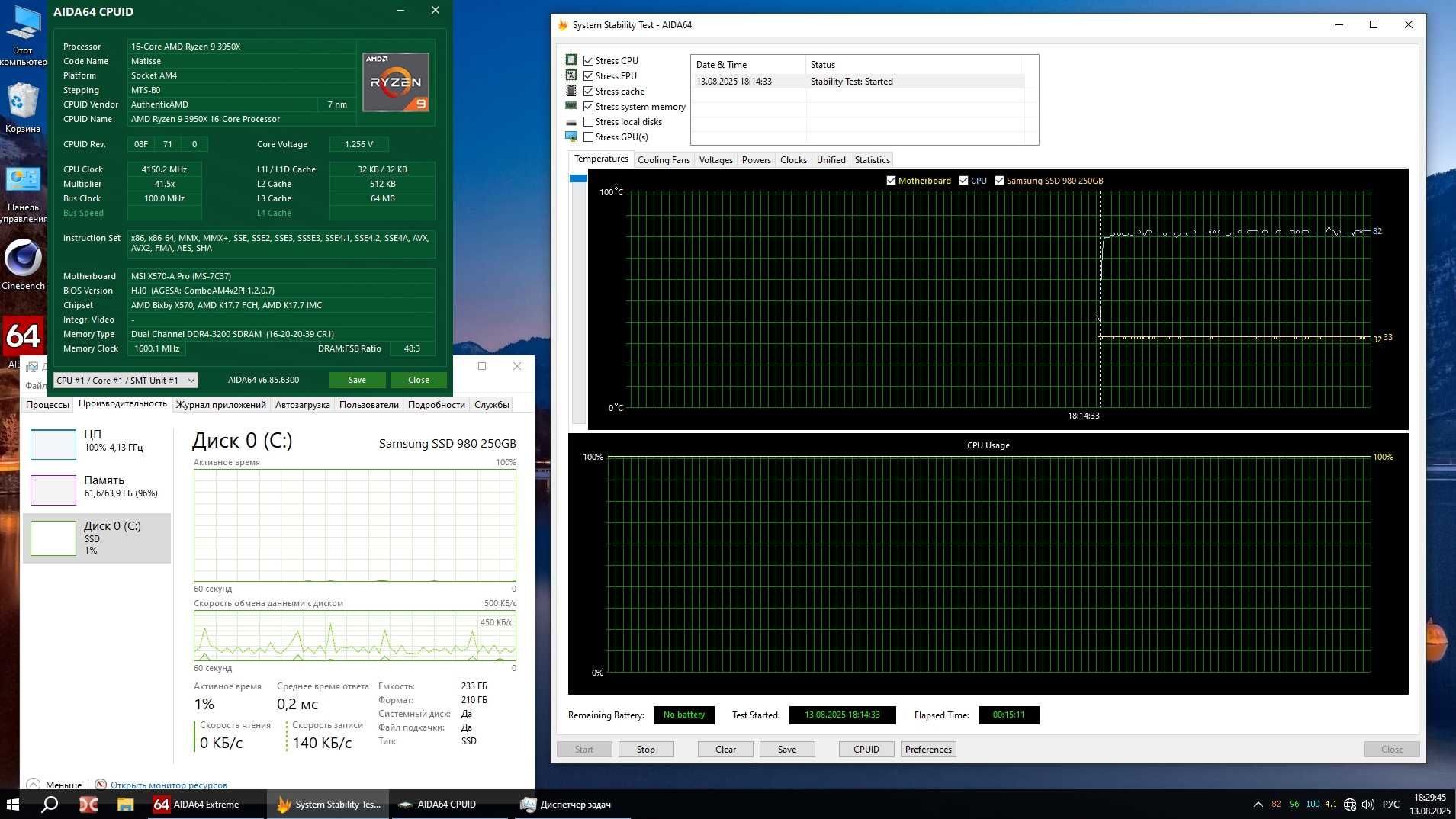Click the Stress local disks drive icon
This screenshot has height=819, width=1456.
pos(571,122)
